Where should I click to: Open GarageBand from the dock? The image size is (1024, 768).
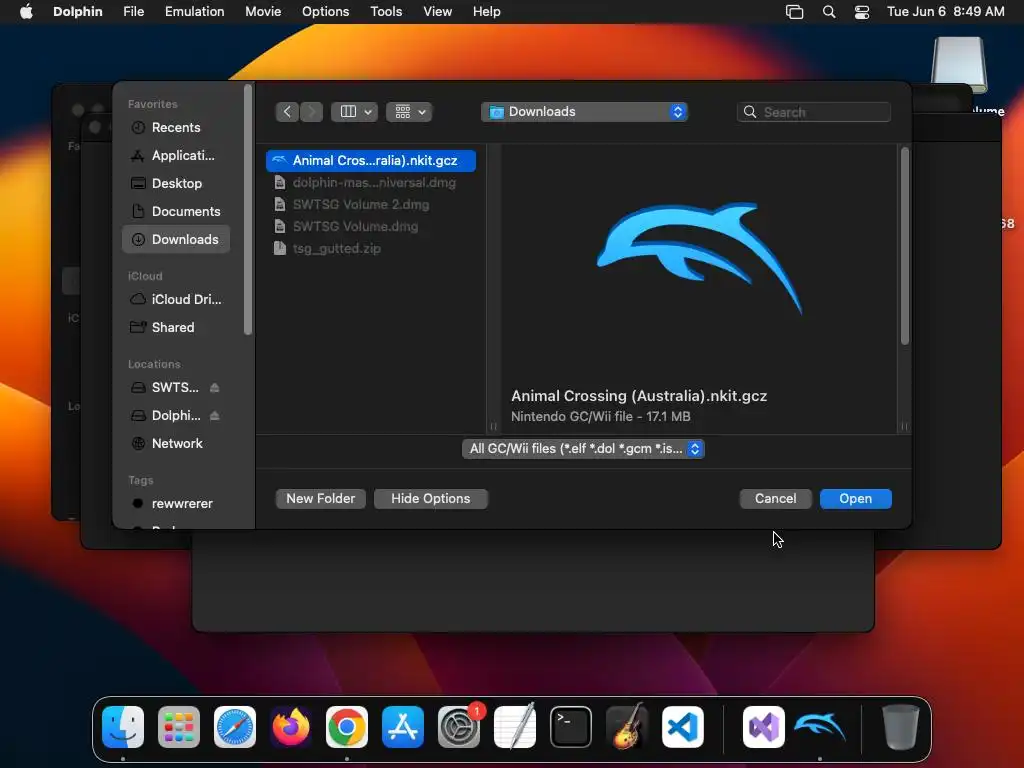tap(627, 727)
